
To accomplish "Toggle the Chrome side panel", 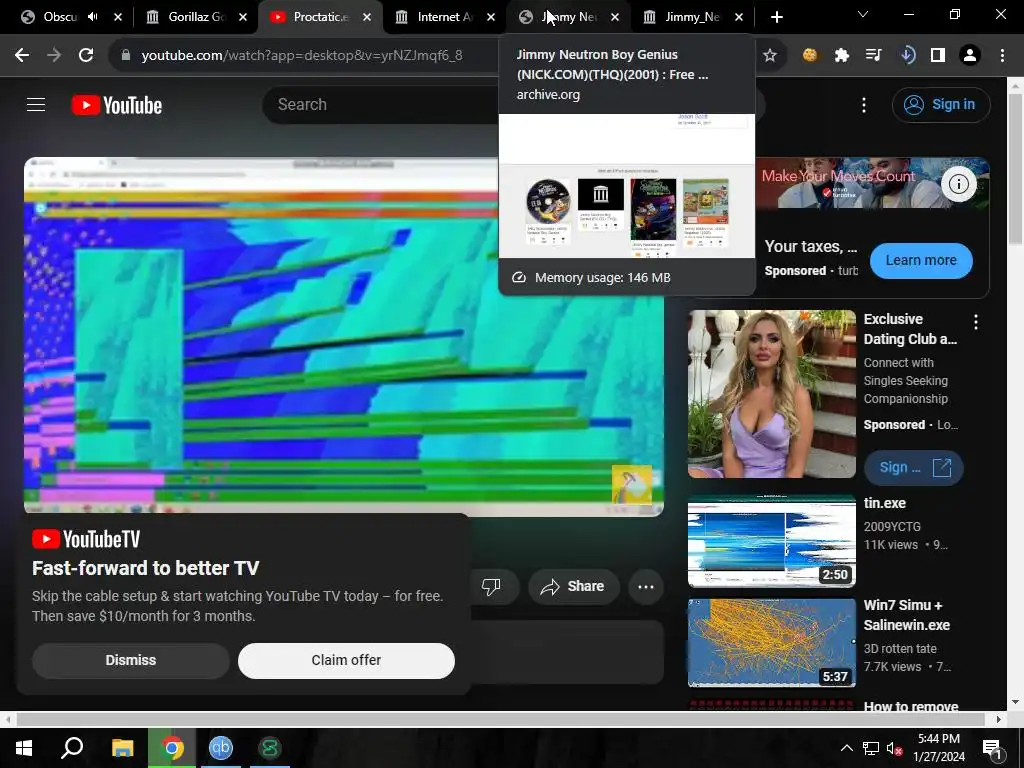I will coord(938,56).
